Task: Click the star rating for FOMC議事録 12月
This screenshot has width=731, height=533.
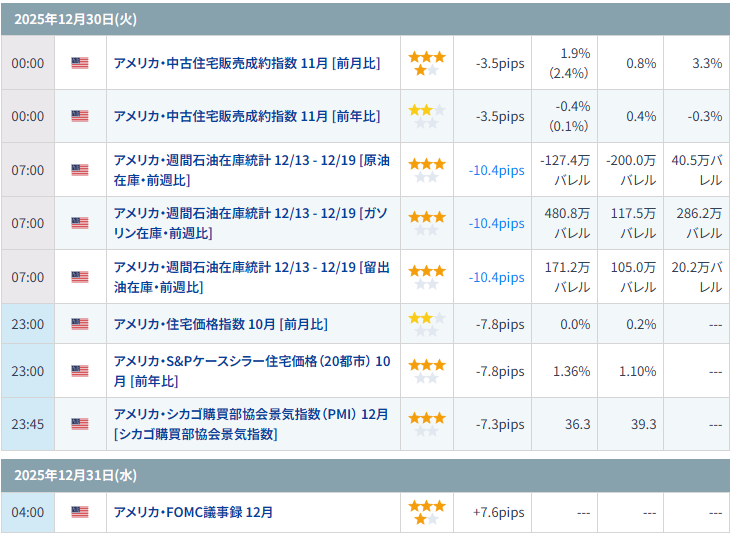Action: coord(426,512)
